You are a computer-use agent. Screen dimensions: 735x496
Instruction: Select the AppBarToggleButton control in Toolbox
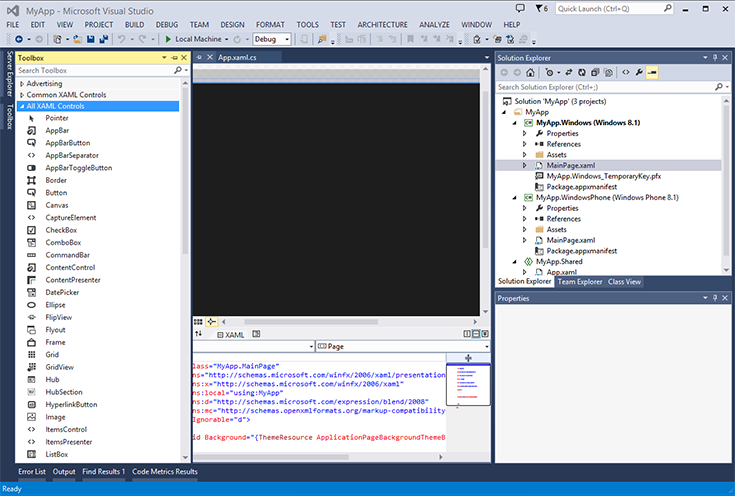[78, 168]
